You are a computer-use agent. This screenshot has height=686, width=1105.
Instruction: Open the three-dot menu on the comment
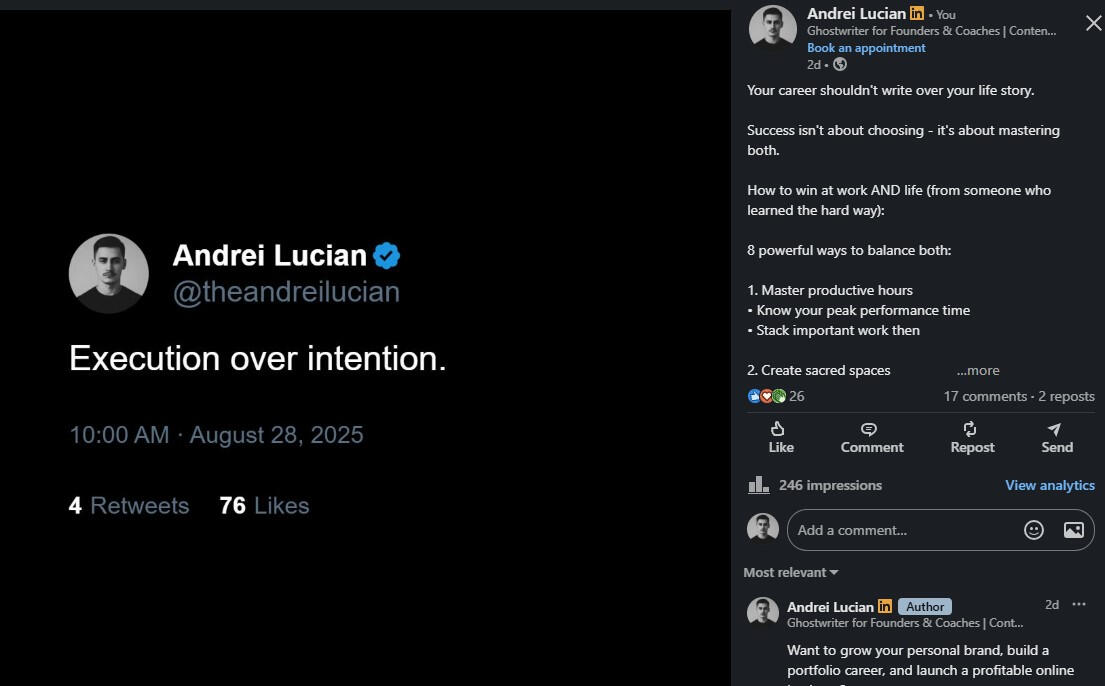(1079, 604)
